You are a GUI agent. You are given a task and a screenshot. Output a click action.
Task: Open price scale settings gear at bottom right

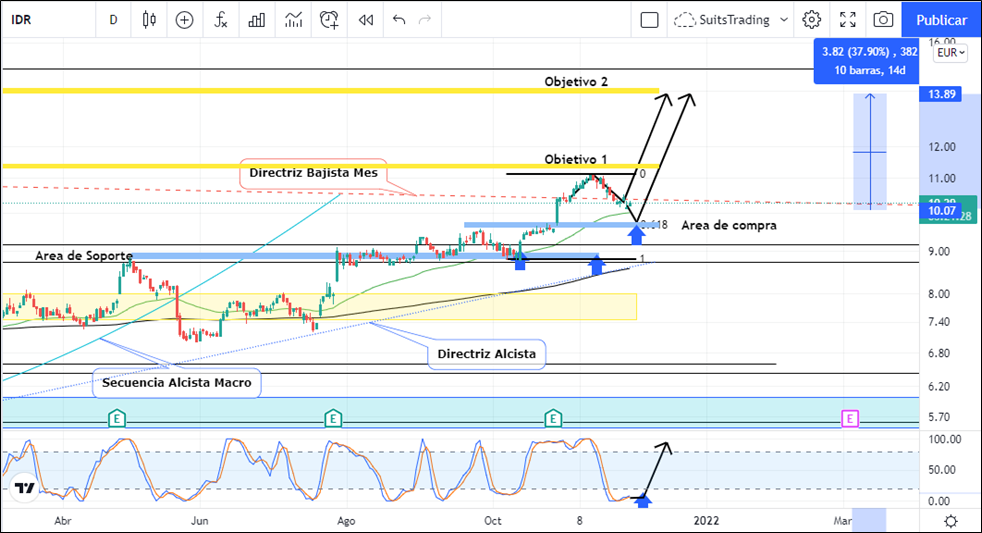pos(950,521)
